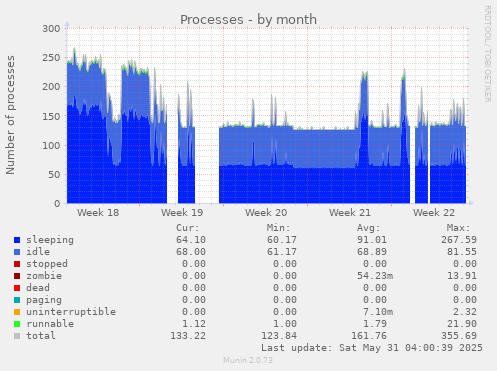Click the paging legend color swatch
The width and height of the screenshot is (497, 371).
pos(17,300)
